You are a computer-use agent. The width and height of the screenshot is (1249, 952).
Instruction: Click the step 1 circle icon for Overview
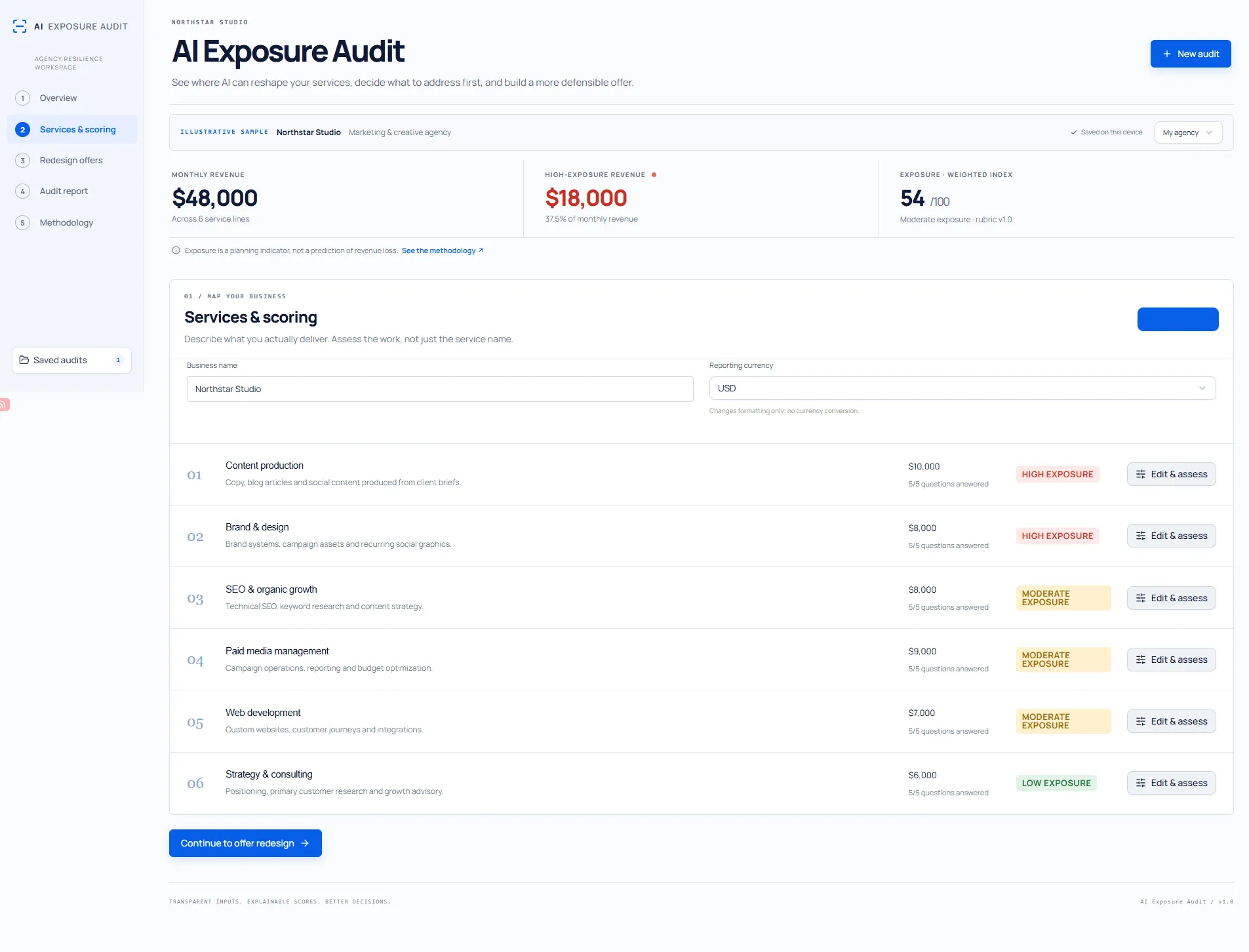(x=22, y=98)
